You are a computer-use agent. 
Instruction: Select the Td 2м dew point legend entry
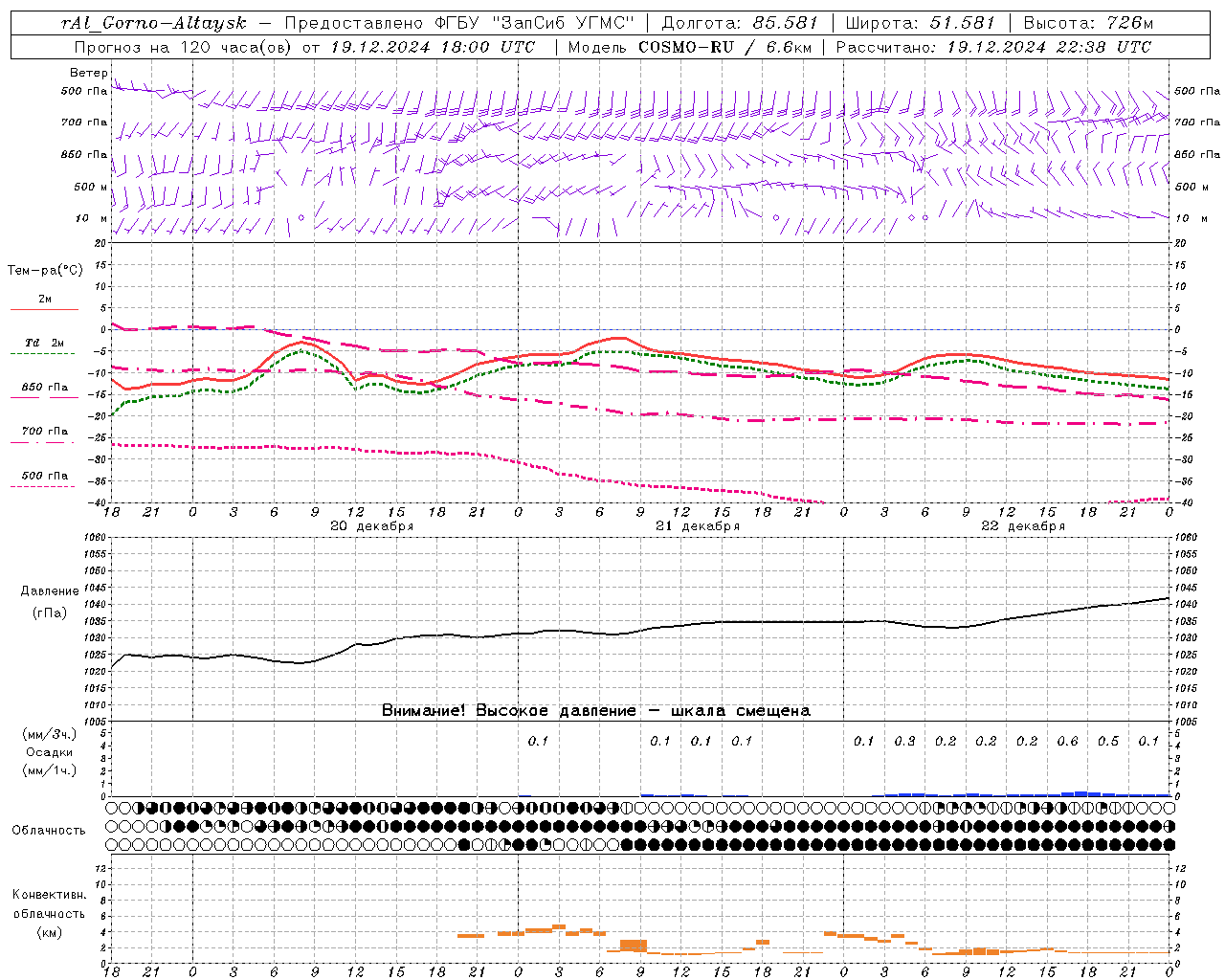pyautogui.click(x=45, y=343)
